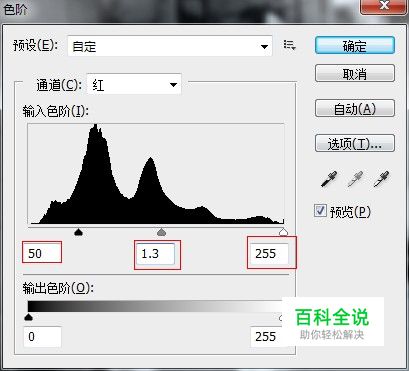Click the 确定 button
The image size is (409, 371).
pyautogui.click(x=355, y=46)
